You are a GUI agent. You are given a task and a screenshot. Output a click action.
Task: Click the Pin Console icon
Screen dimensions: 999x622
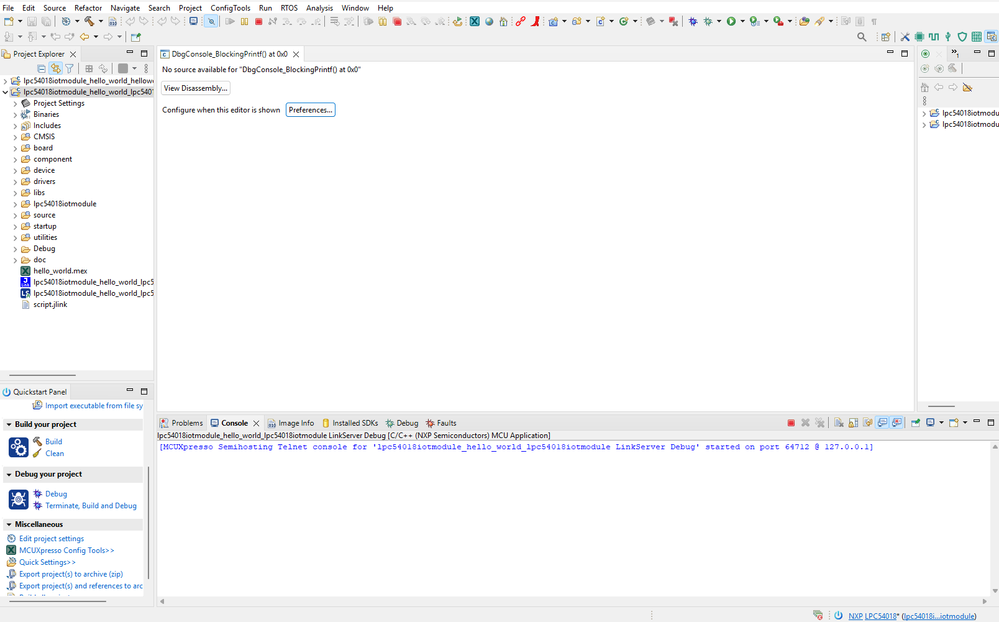click(x=915, y=423)
